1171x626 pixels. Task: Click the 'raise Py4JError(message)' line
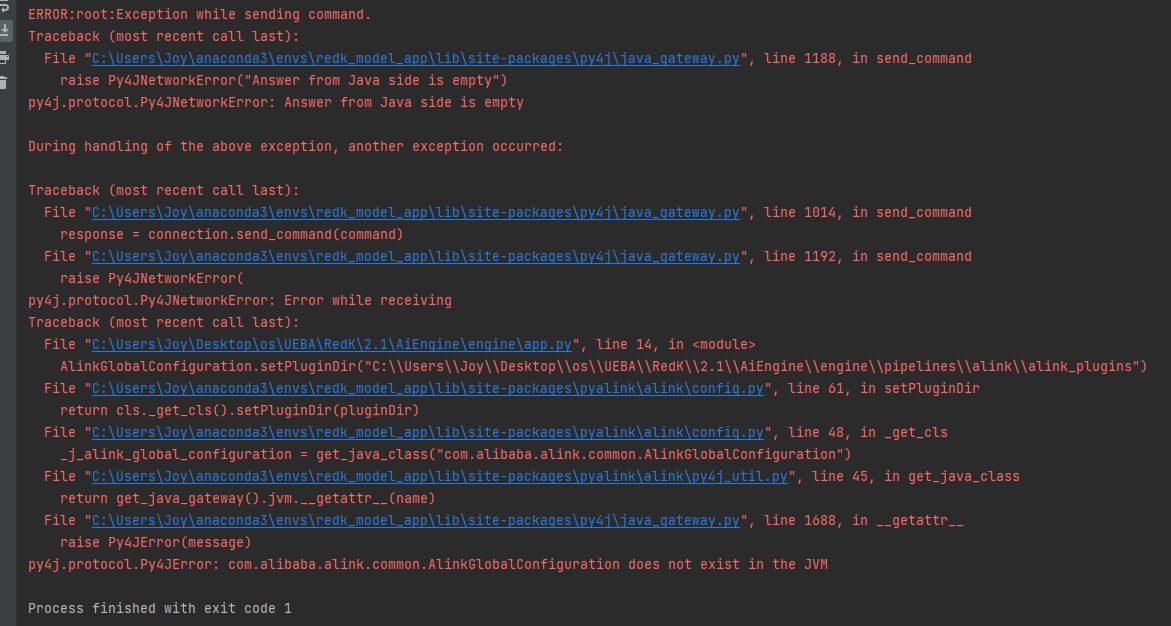pyautogui.click(x=156, y=542)
